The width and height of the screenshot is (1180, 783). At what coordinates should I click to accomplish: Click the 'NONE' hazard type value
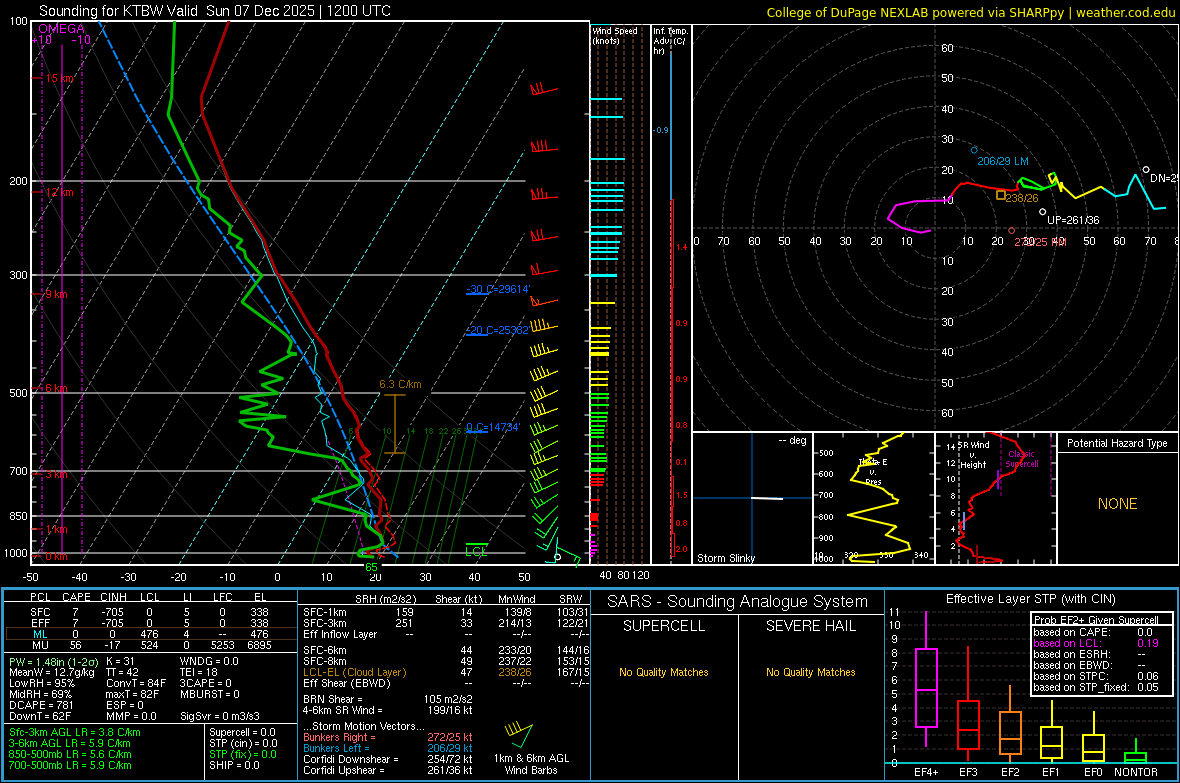point(1118,504)
